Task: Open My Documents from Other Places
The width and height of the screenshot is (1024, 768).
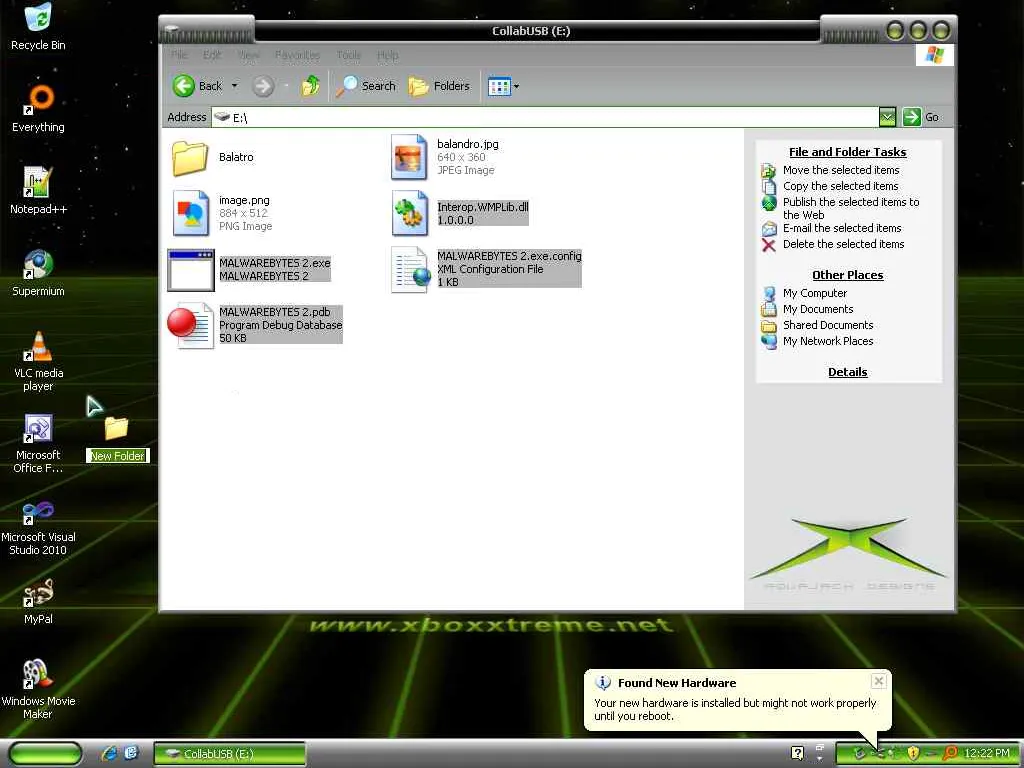Action: click(818, 309)
